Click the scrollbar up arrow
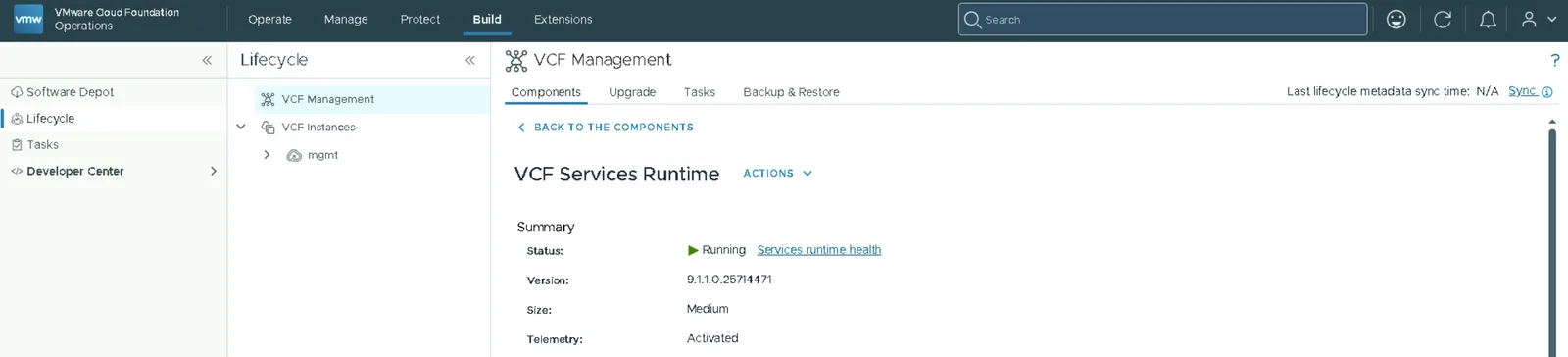This screenshot has height=357, width=1568. tap(1552, 122)
